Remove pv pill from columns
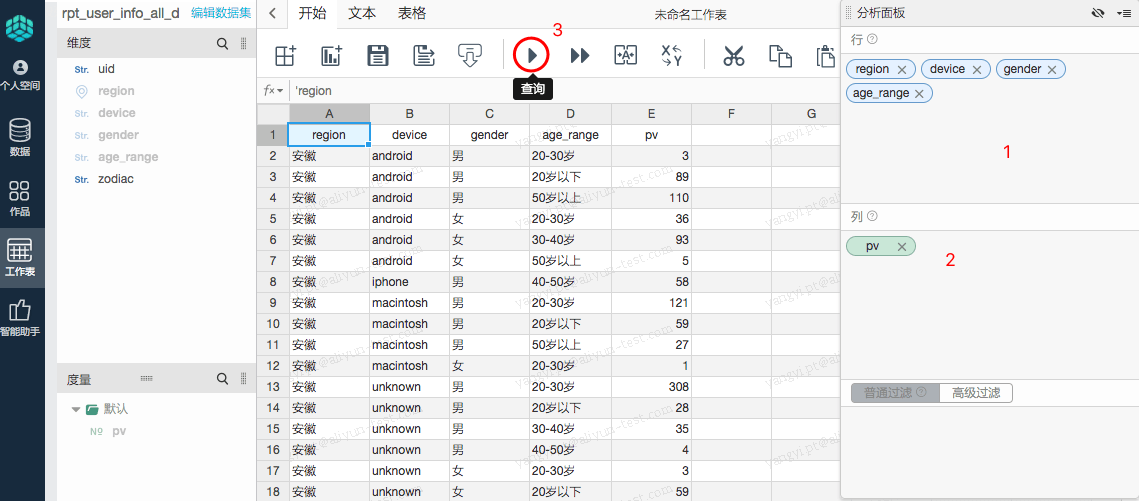 coord(901,247)
